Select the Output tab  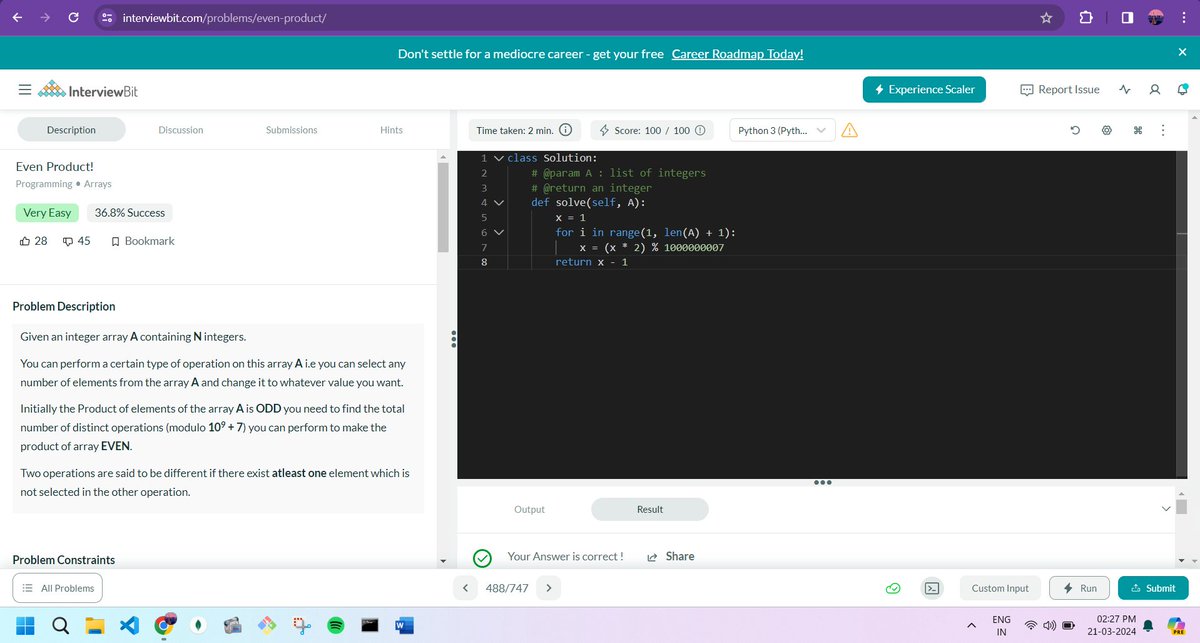click(529, 510)
